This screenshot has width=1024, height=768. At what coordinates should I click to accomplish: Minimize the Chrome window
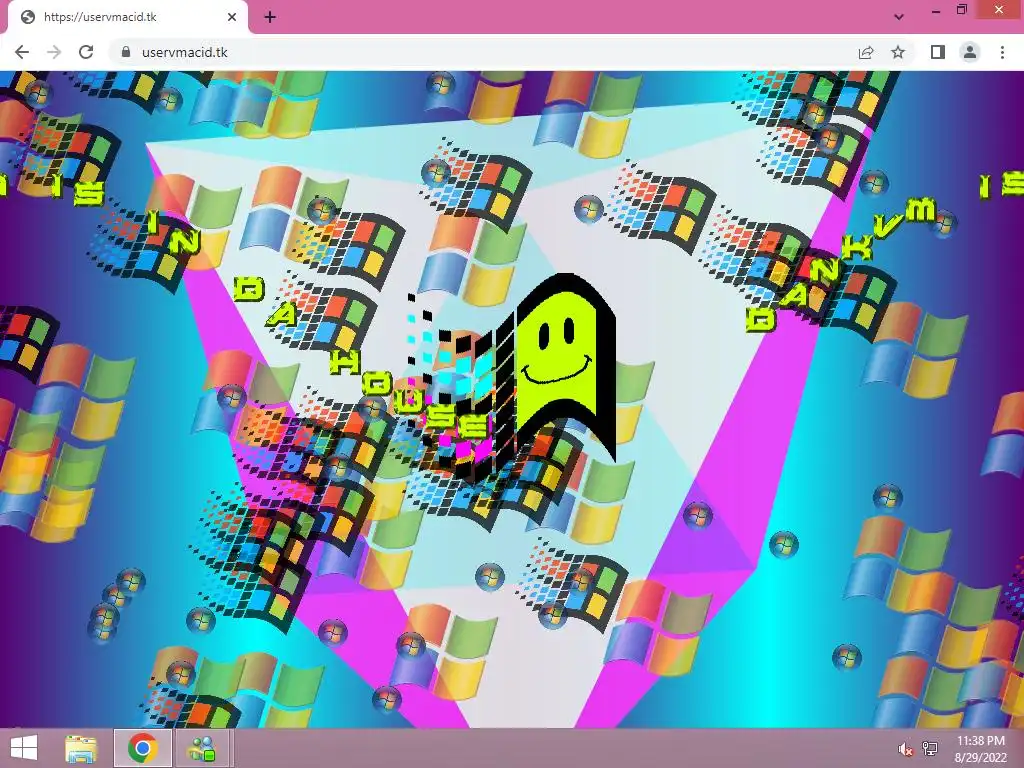click(936, 11)
